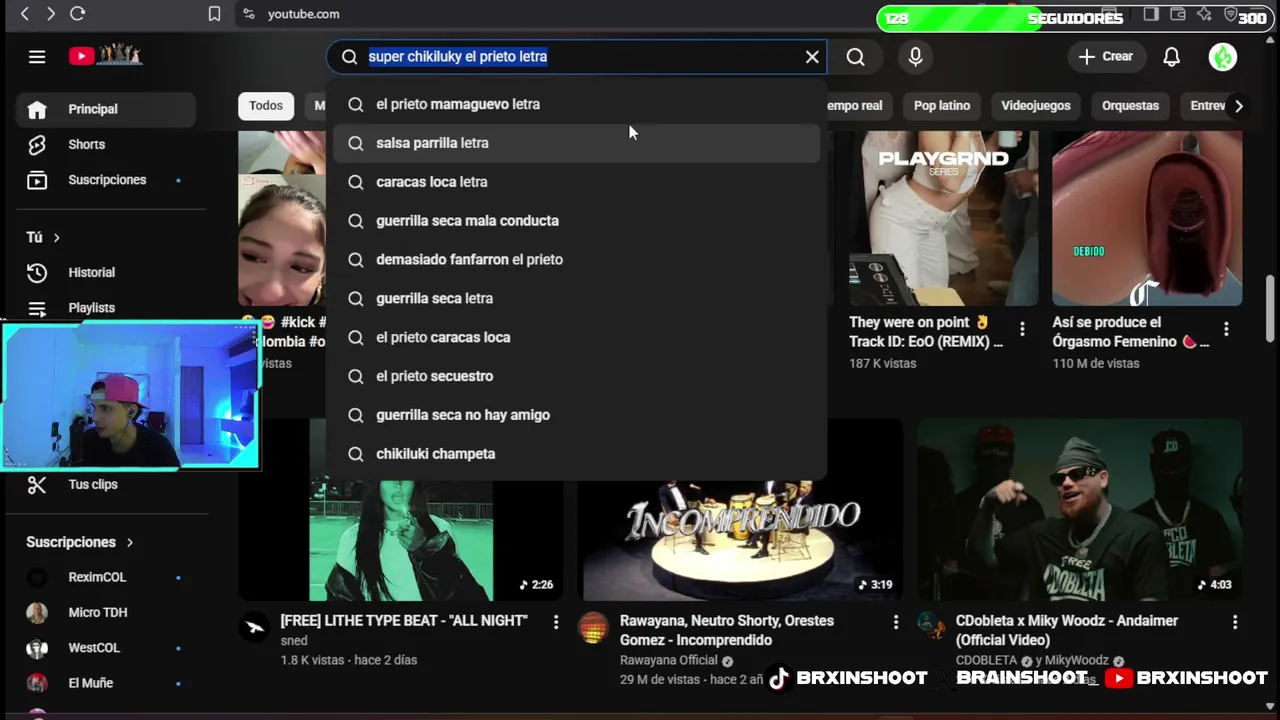Screen dimensions: 1280x720
Task: Open Playlists in the sidebar
Action: coord(106,307)
